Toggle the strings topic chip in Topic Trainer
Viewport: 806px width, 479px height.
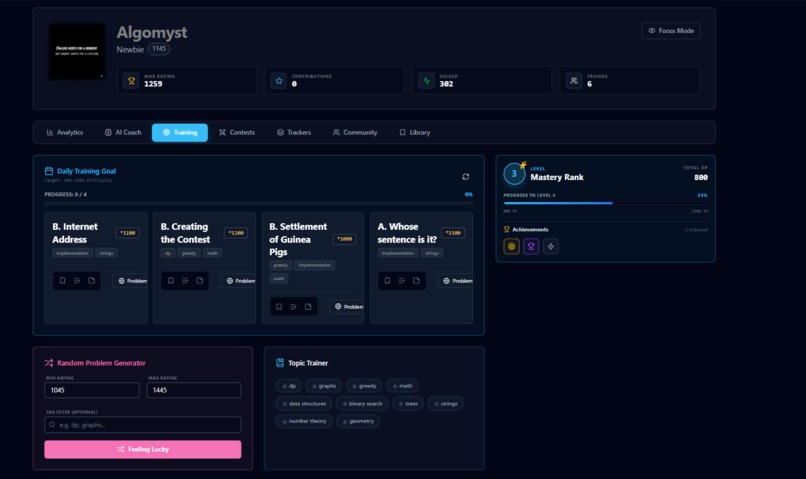click(446, 404)
